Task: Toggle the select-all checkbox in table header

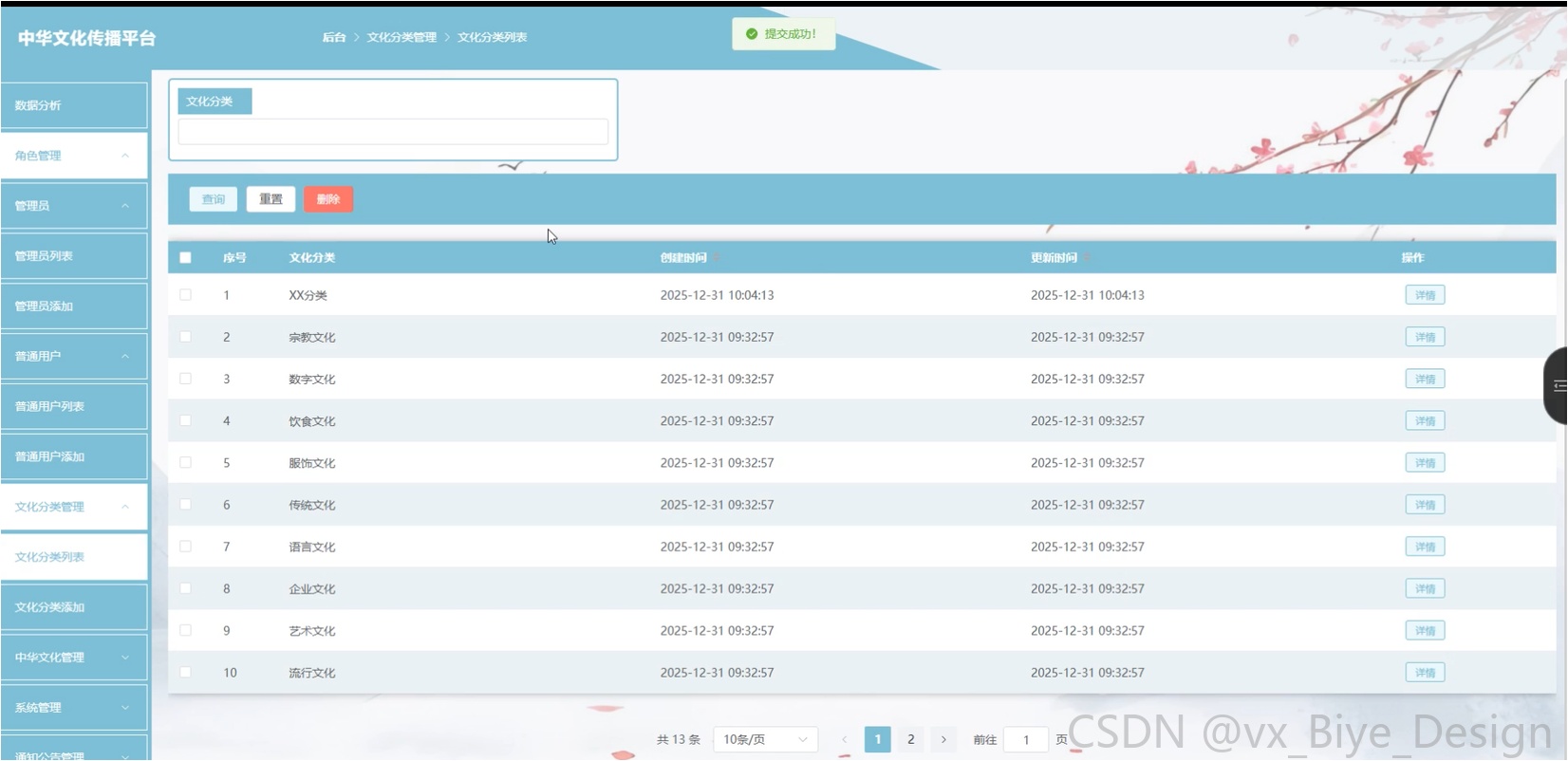Action: (185, 257)
